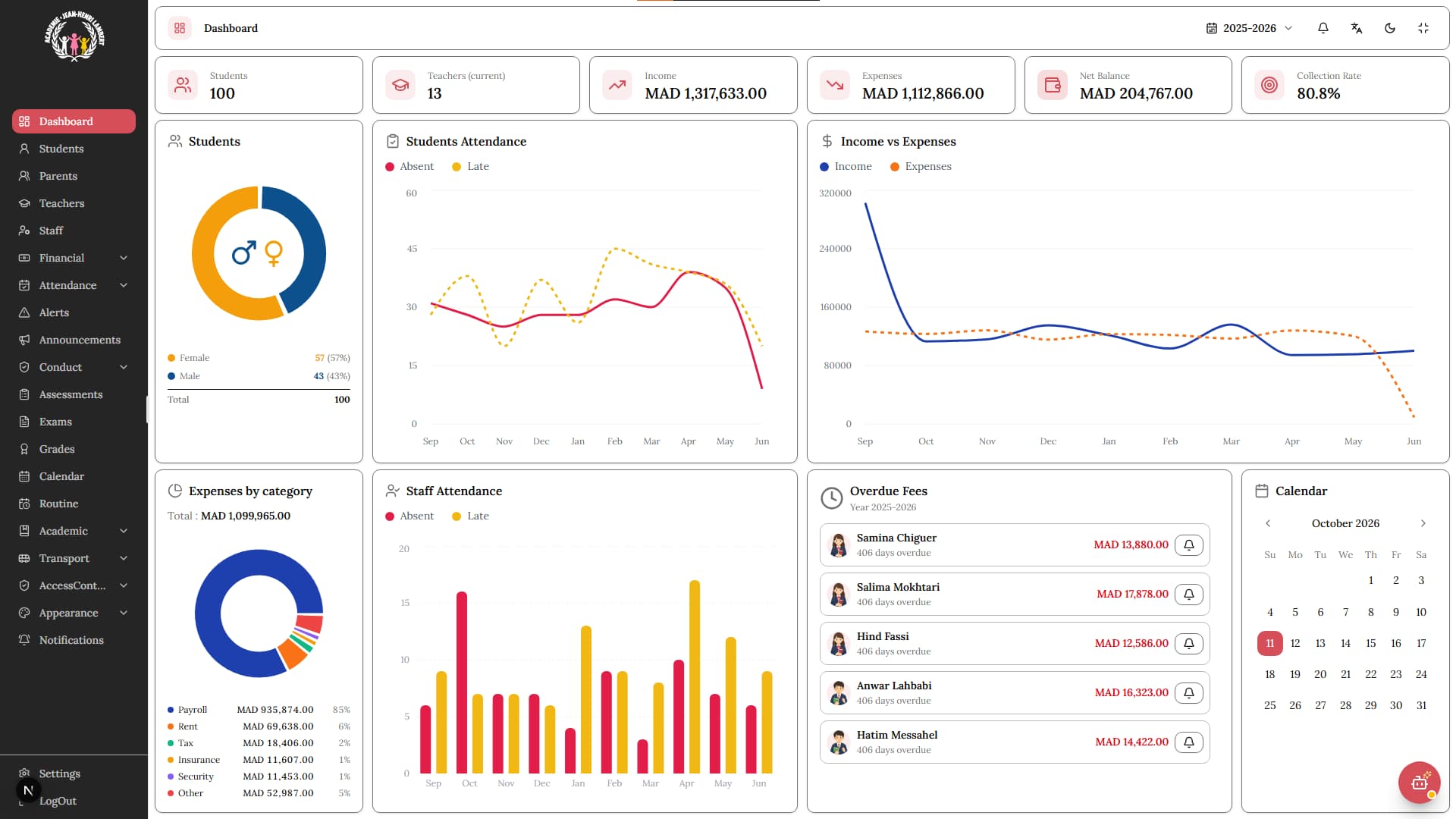Click LogOut in the sidebar

(x=74, y=801)
